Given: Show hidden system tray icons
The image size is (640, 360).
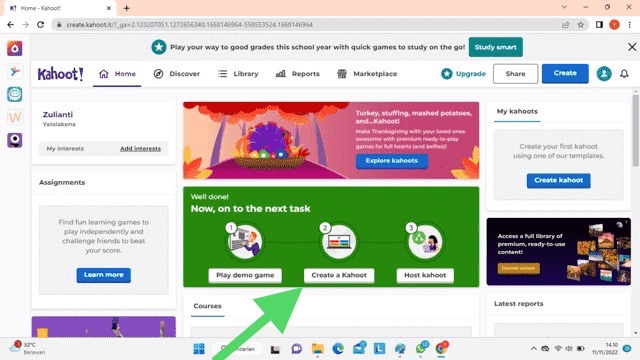Looking at the screenshot, I should click(533, 349).
